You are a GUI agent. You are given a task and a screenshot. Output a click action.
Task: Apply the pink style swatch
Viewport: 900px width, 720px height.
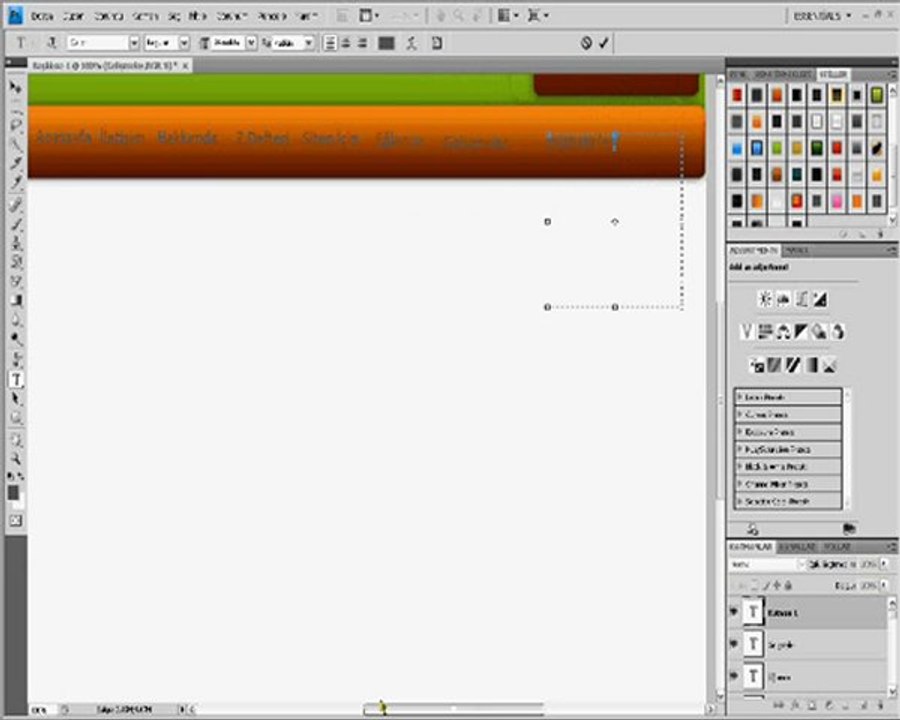point(837,201)
